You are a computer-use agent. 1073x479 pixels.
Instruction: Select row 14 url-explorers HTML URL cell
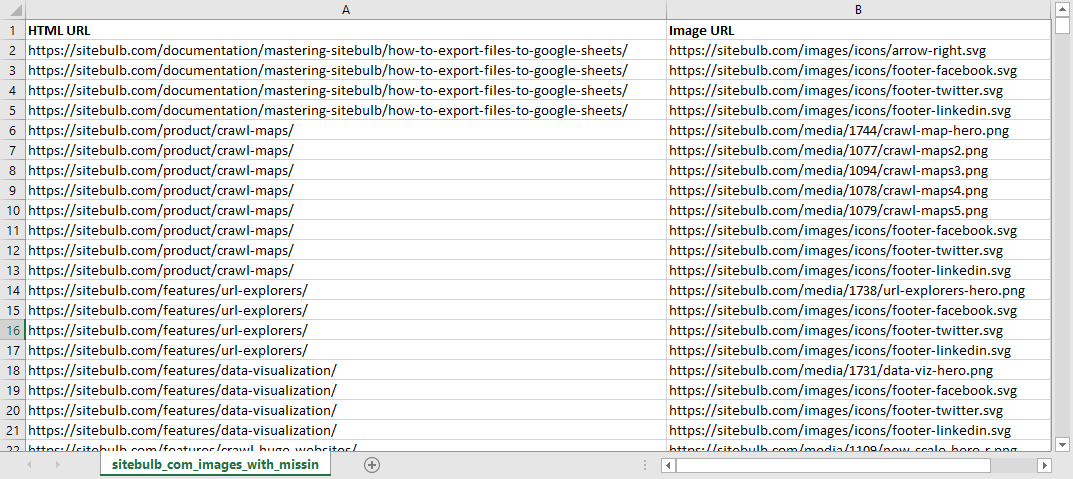click(346, 291)
